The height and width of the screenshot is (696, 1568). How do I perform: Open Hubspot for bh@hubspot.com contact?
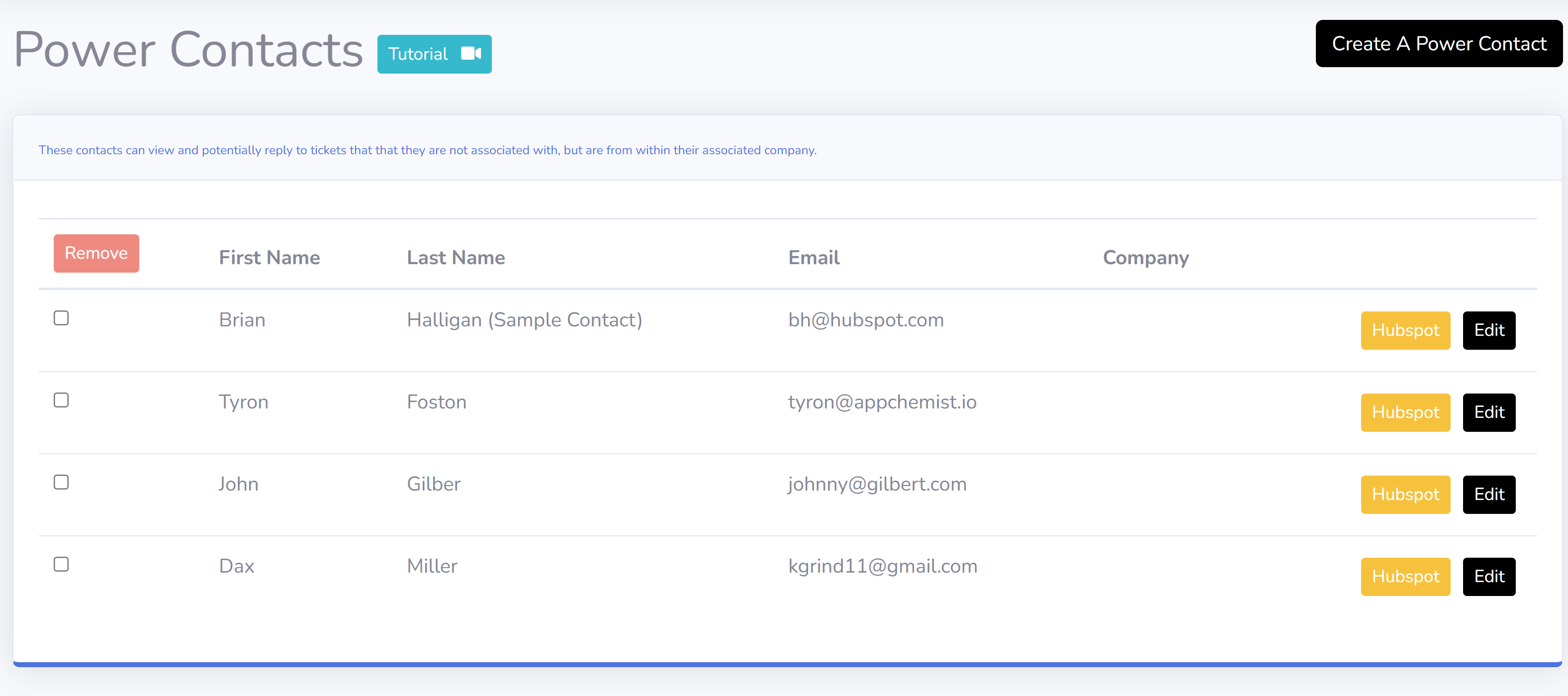click(1405, 331)
